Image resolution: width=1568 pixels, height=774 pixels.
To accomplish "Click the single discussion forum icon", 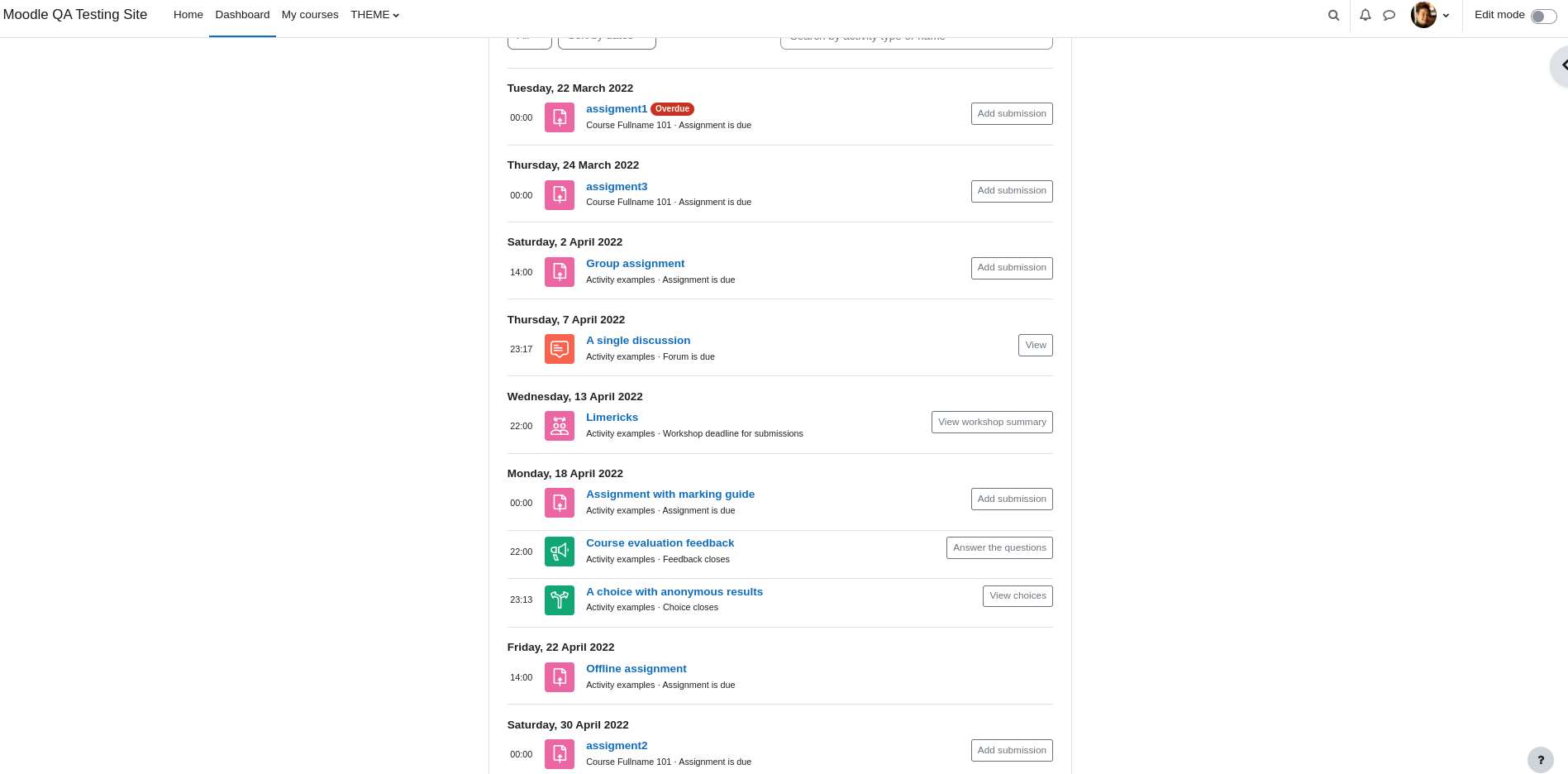I will pos(560,349).
